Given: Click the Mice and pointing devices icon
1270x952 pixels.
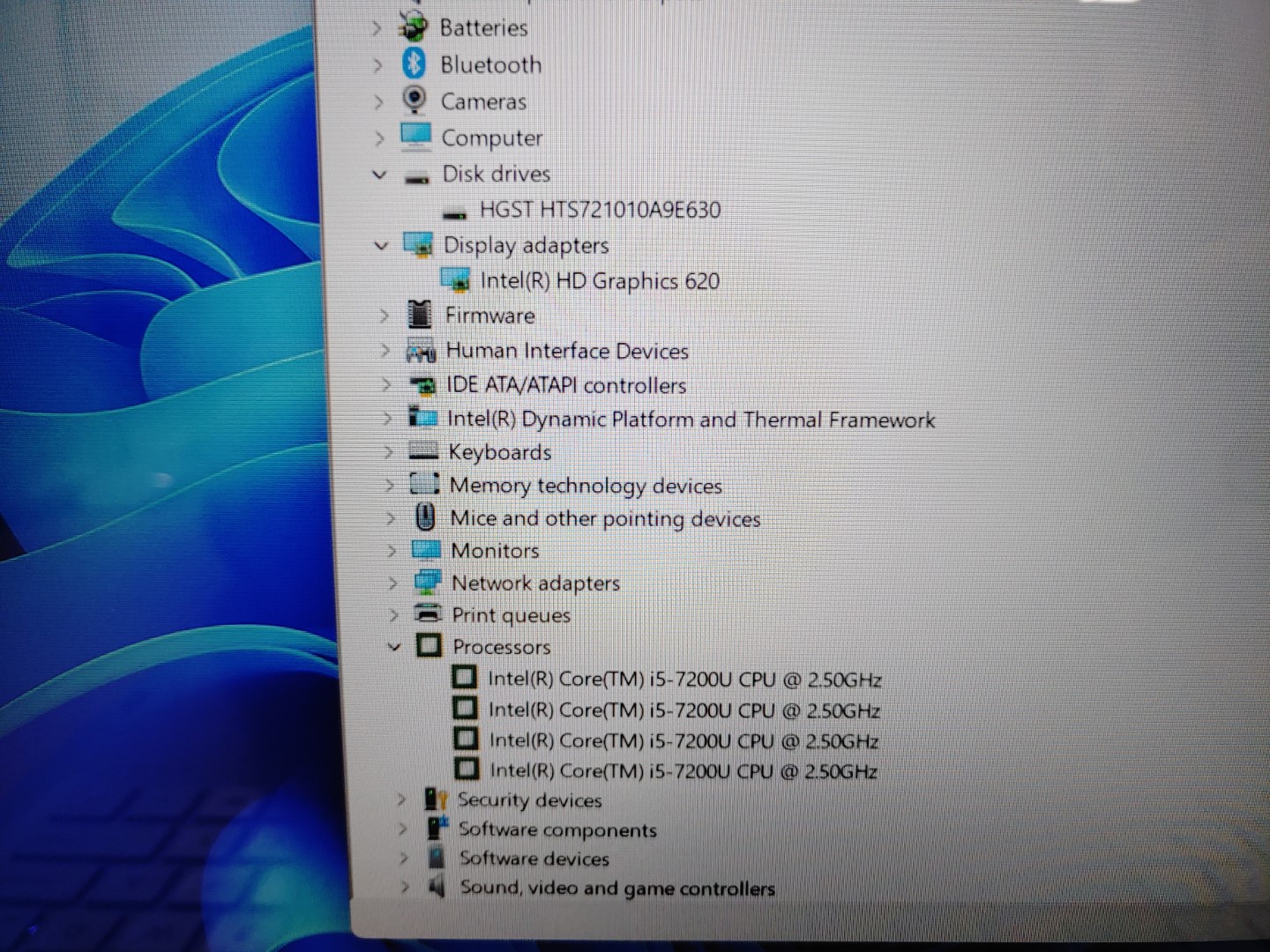Looking at the screenshot, I should pyautogui.click(x=425, y=517).
